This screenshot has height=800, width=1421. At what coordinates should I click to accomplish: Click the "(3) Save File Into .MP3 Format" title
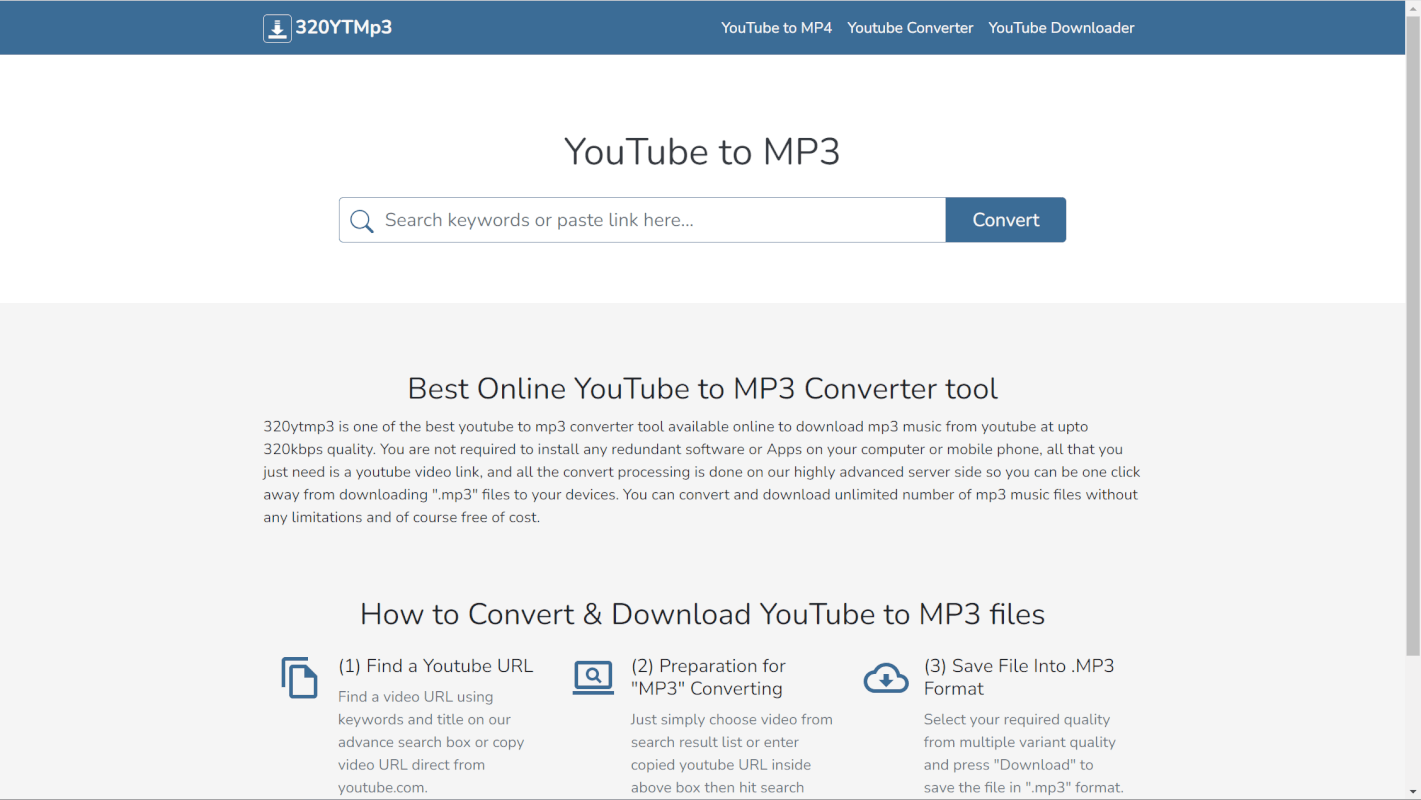(x=1019, y=677)
